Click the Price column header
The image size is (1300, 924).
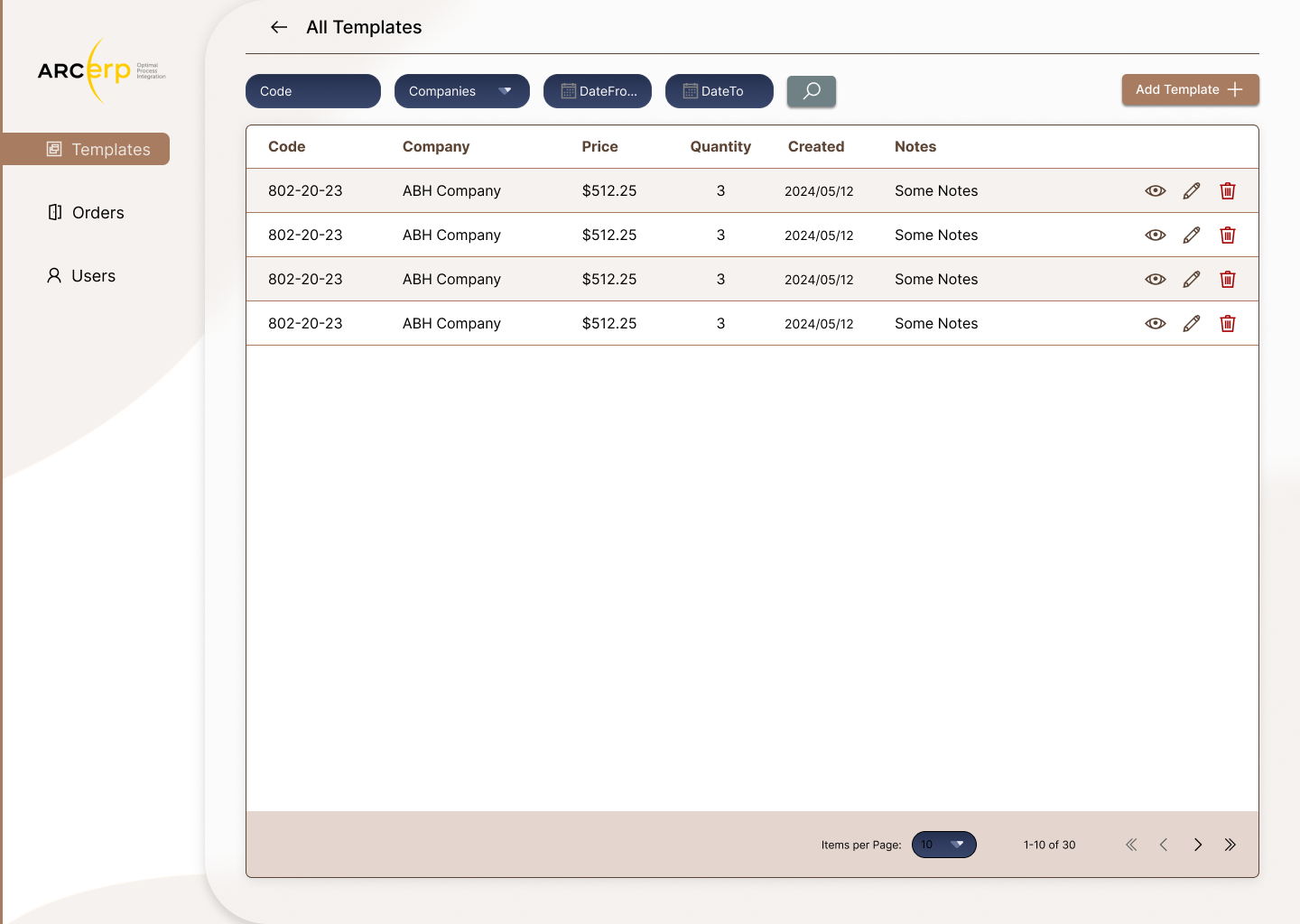tap(600, 146)
